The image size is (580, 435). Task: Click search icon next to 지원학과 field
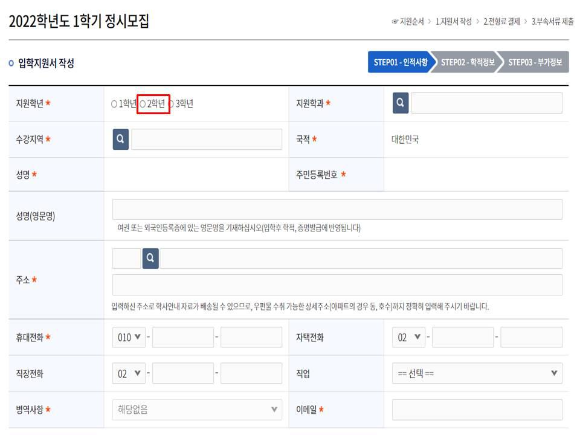[400, 103]
